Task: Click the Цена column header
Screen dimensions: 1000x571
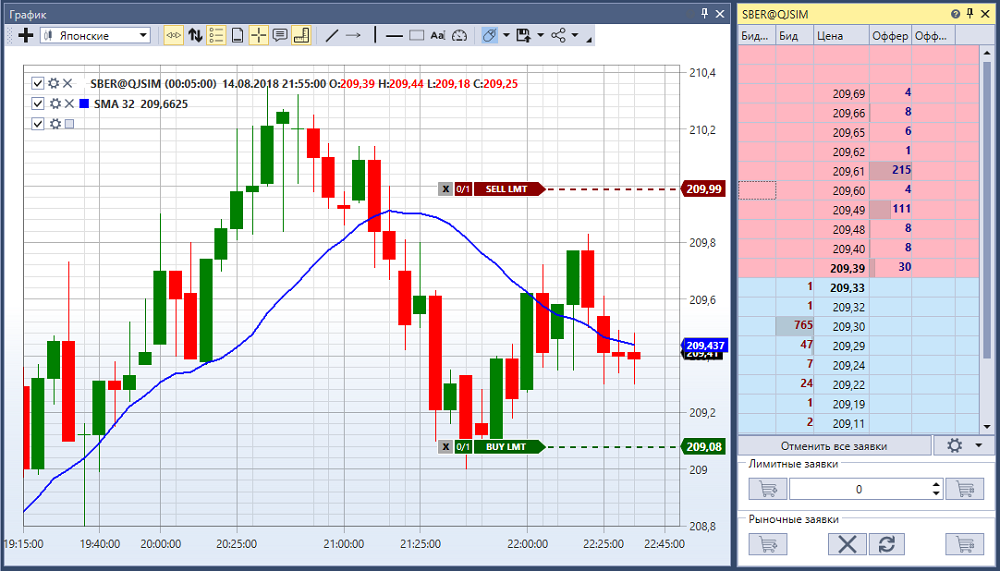Action: tap(842, 36)
